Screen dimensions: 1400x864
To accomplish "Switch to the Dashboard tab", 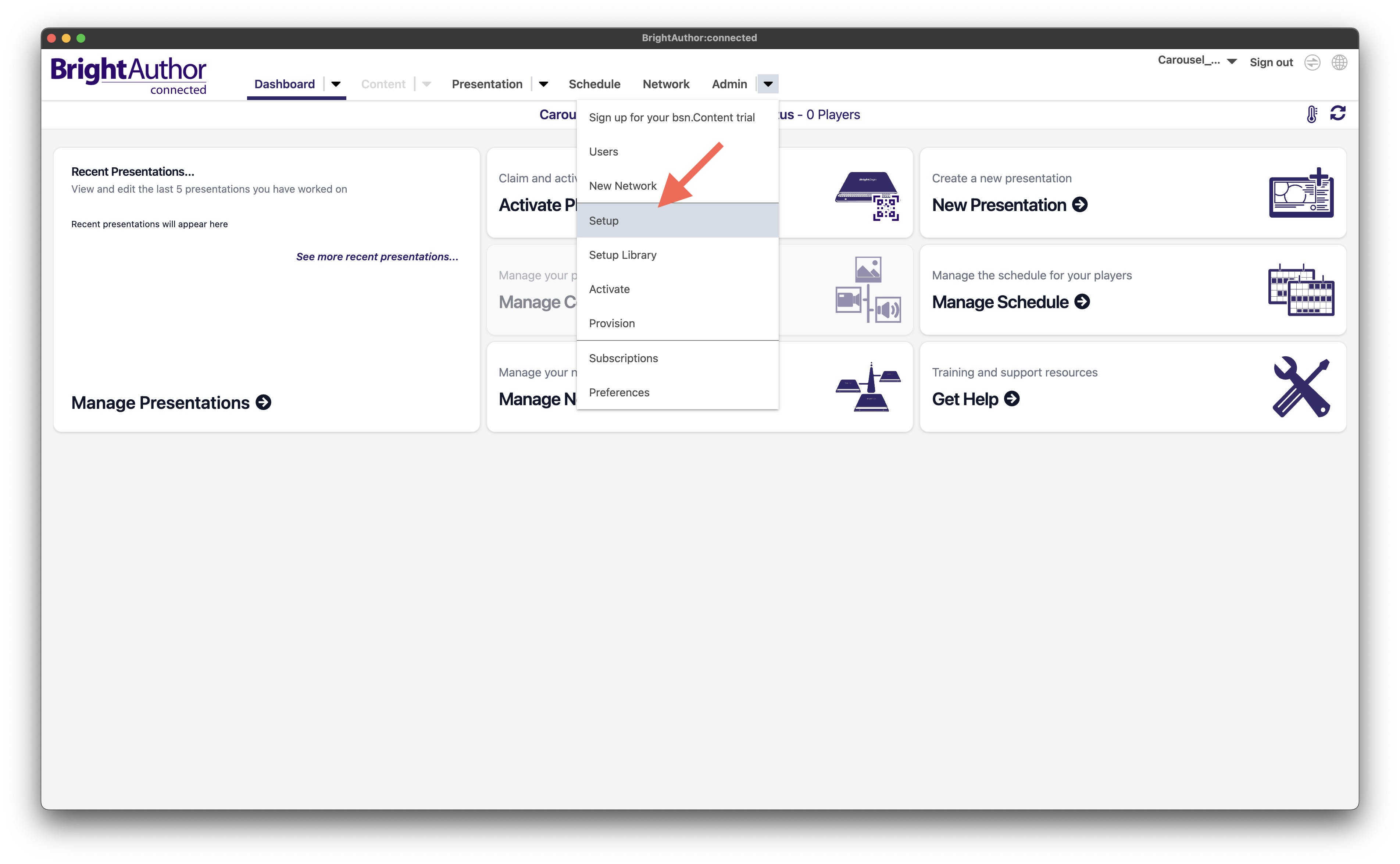I will click(285, 85).
